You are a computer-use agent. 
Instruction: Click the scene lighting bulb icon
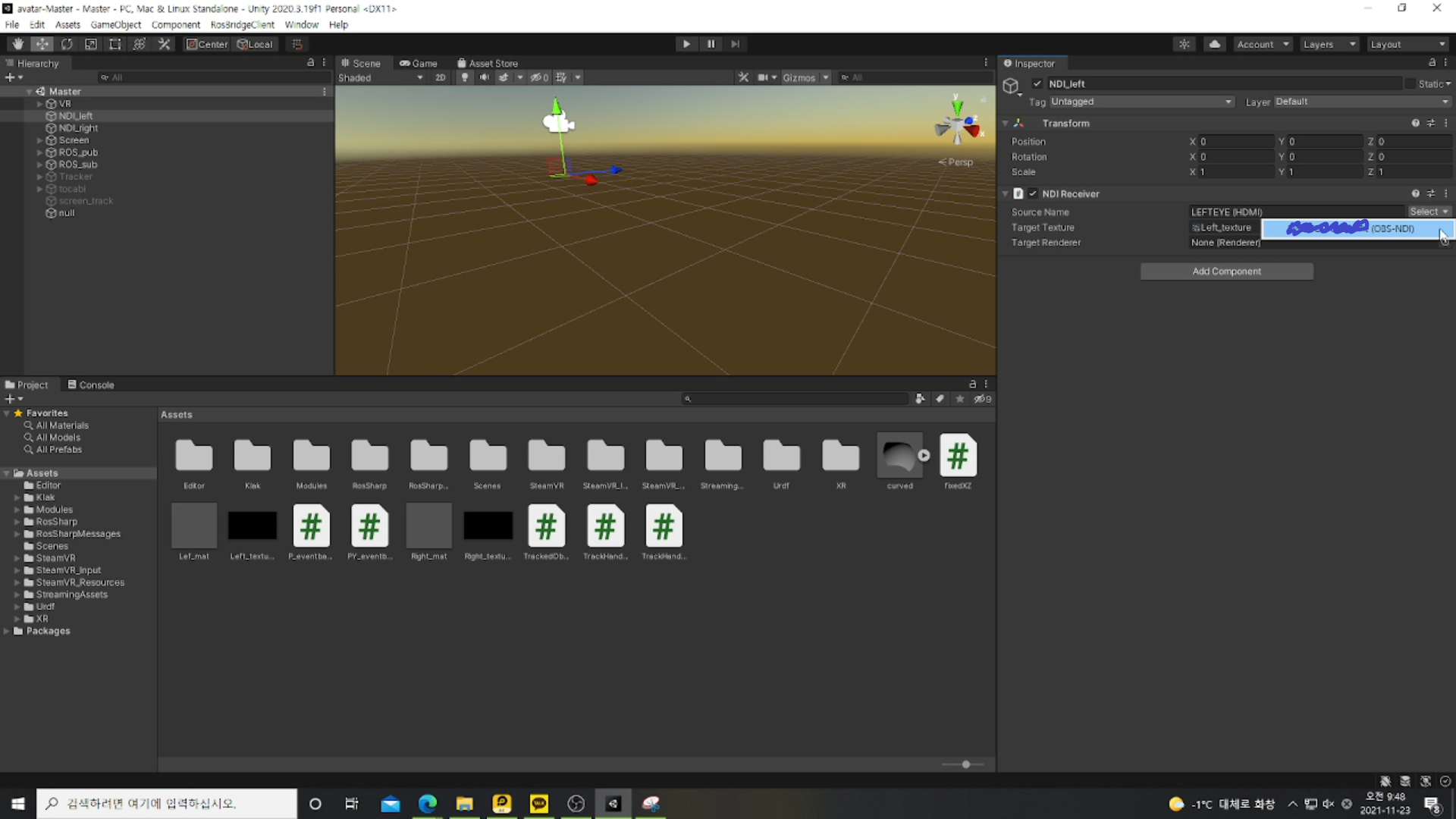click(x=464, y=77)
